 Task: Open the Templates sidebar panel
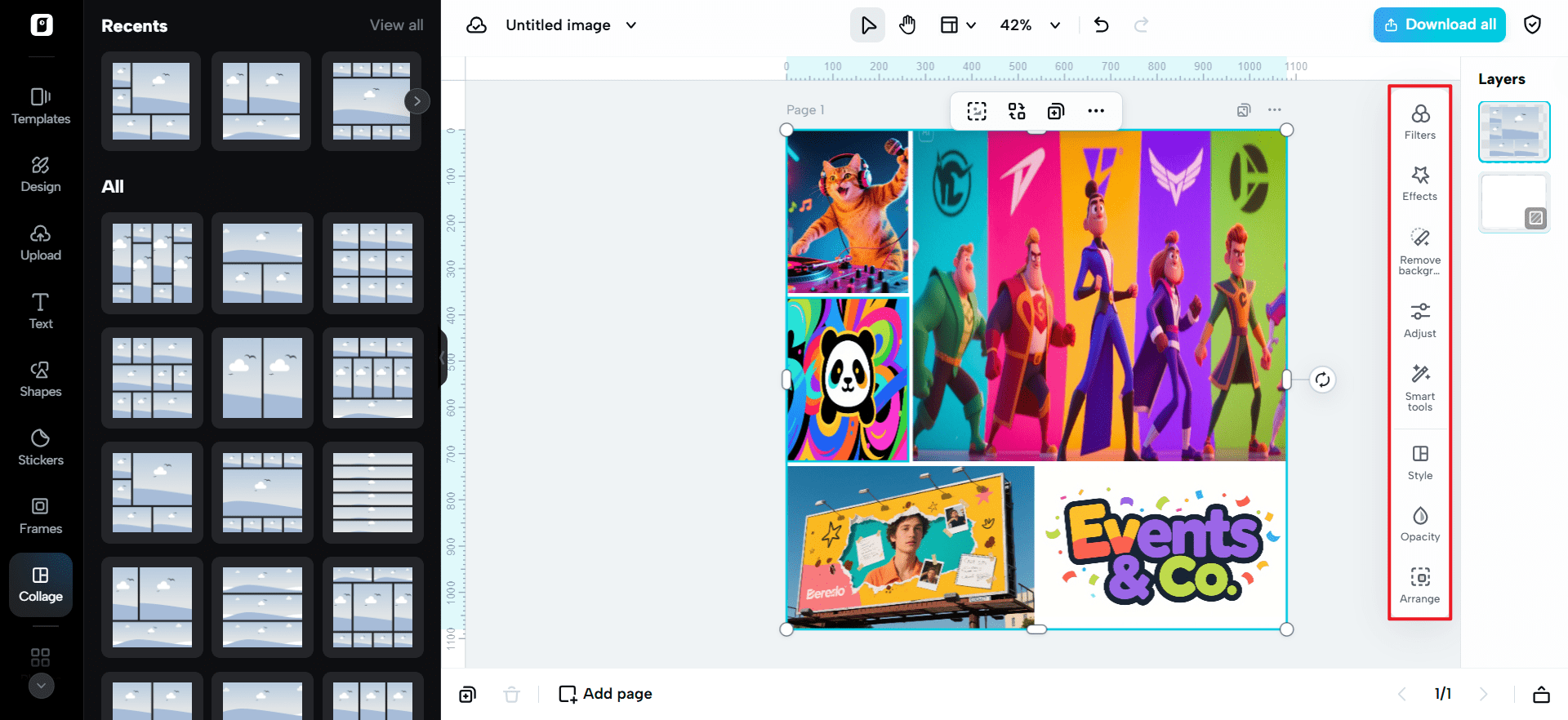(41, 107)
